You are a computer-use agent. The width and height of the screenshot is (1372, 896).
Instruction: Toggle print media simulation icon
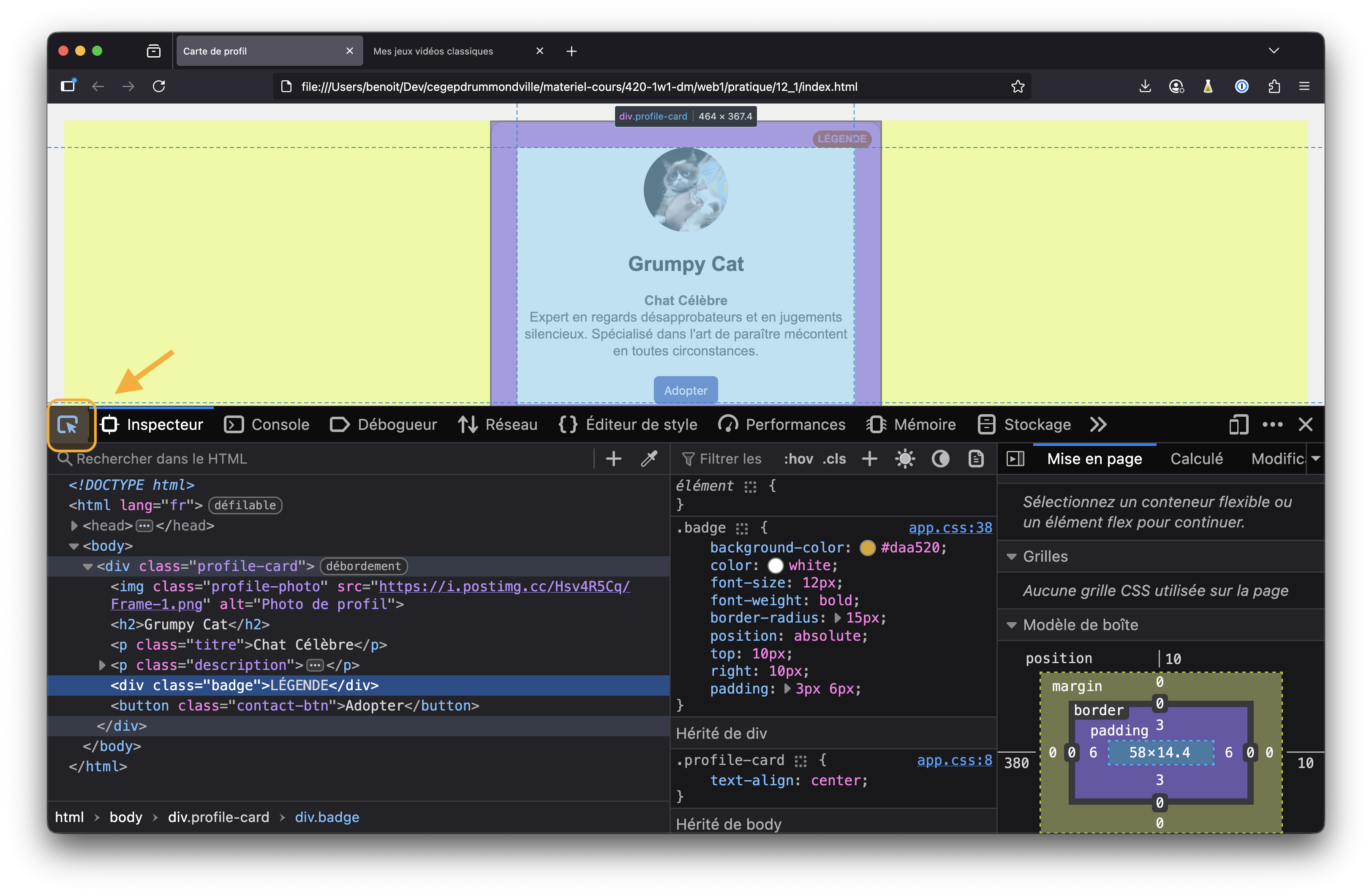(975, 459)
